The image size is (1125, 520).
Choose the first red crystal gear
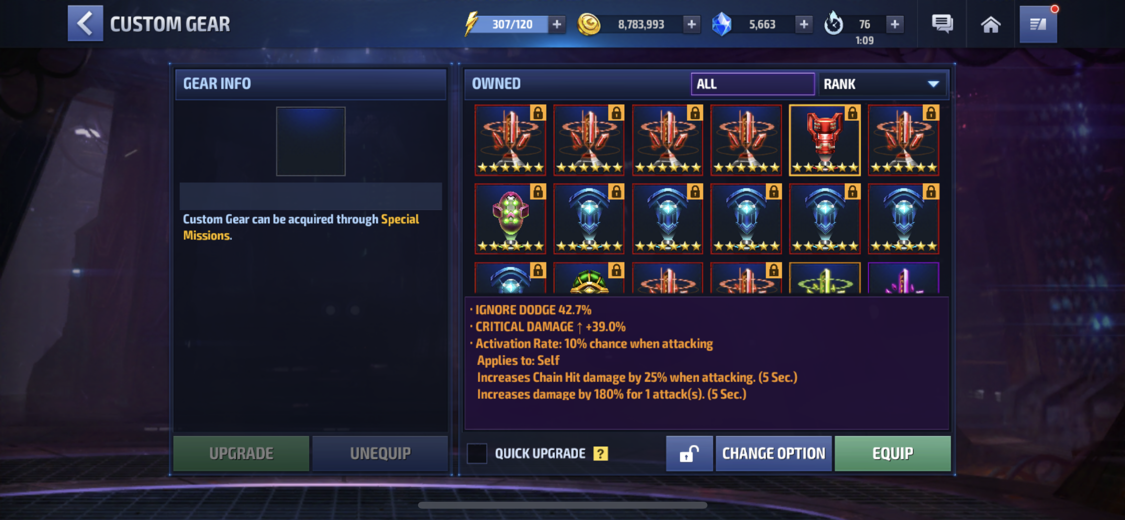tap(510, 140)
